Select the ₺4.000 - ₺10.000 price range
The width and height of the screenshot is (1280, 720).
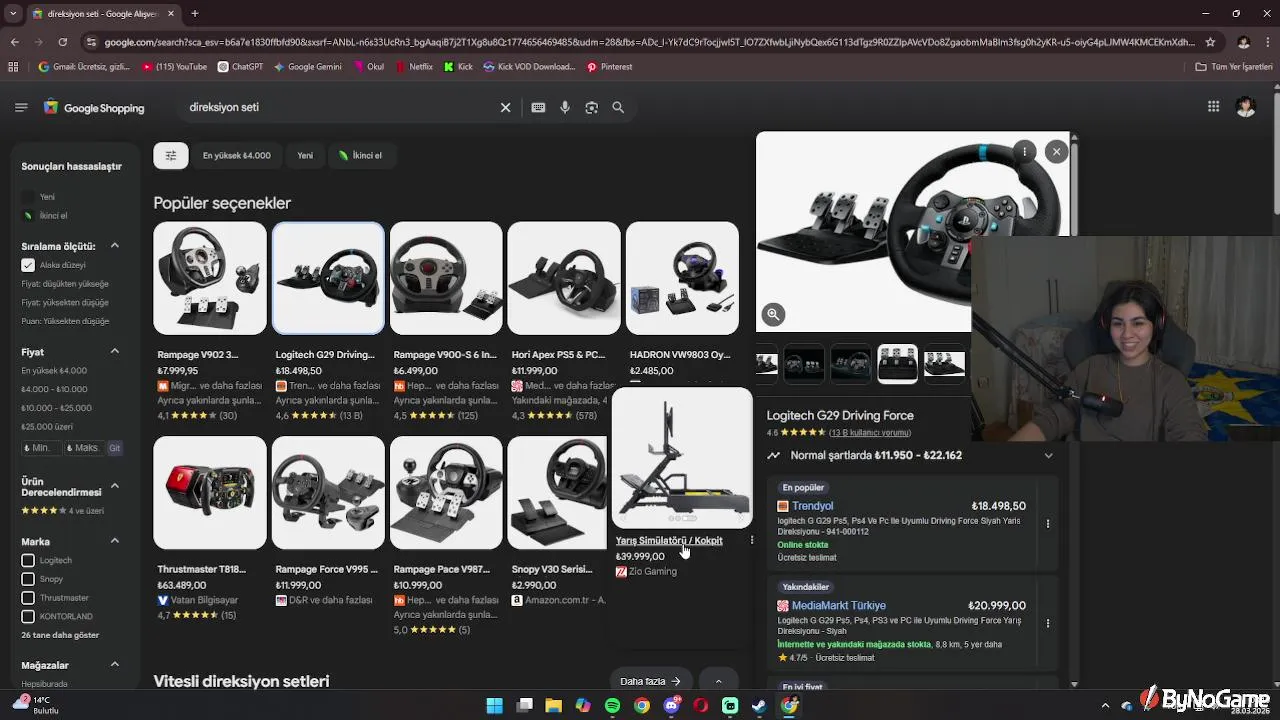pos(54,389)
